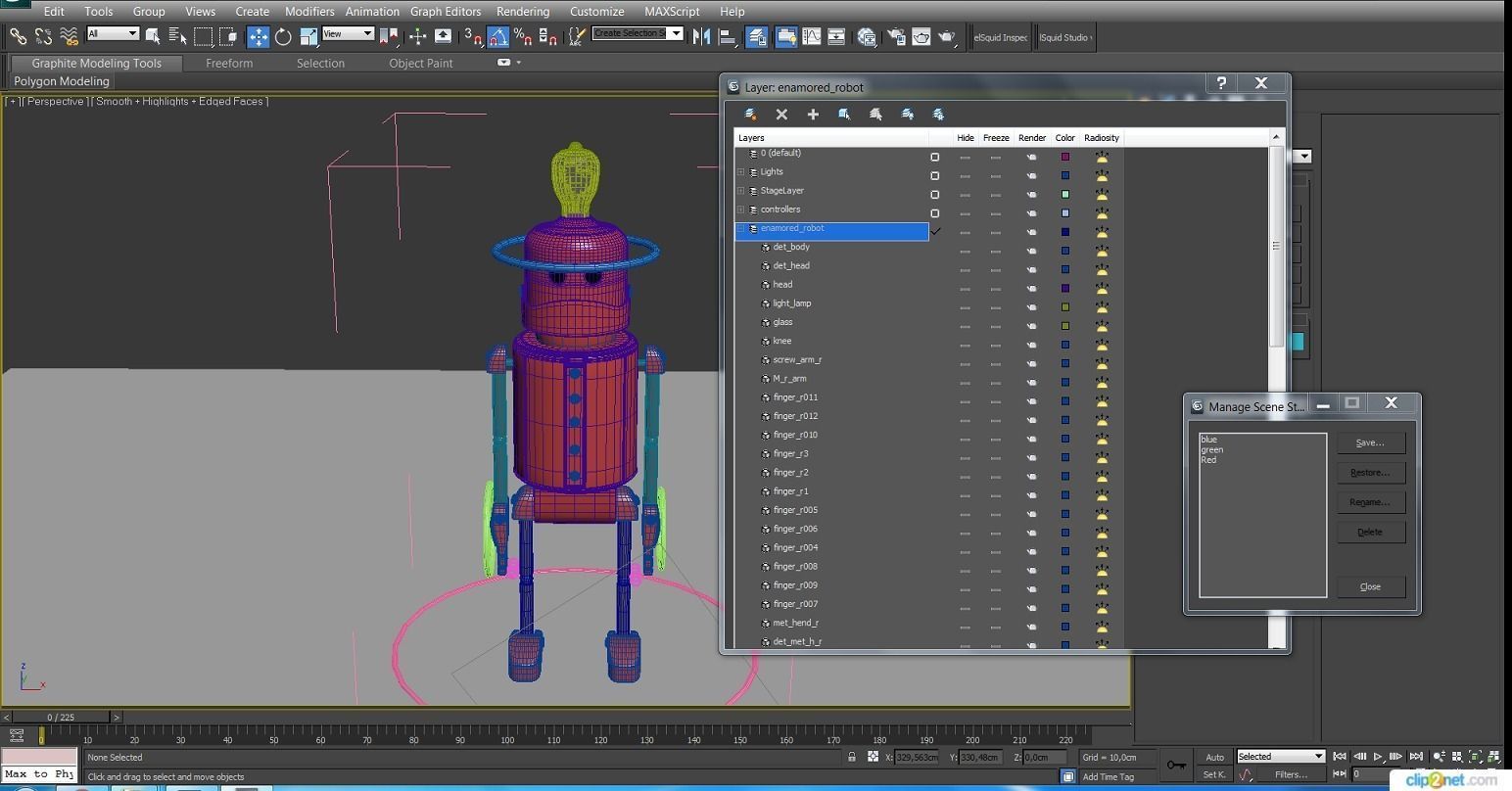The height and width of the screenshot is (791, 1512).
Task: Click the Unlink Selection icon
Action: tap(43, 36)
